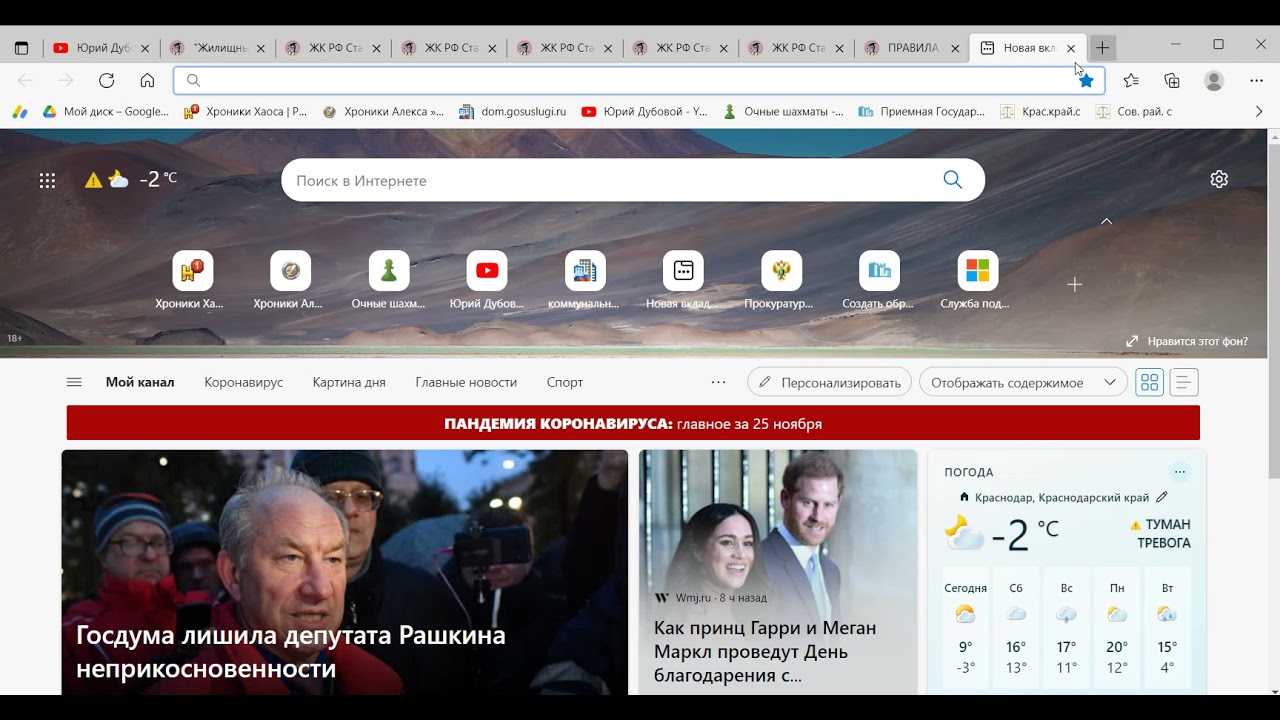Click the magnifier in the web search box
The height and width of the screenshot is (720, 1280).
click(952, 180)
